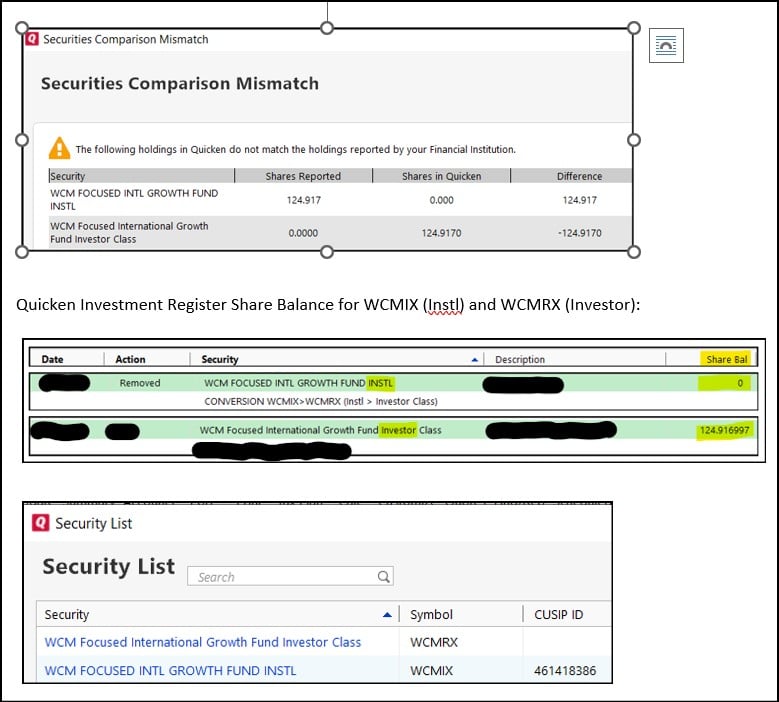Click the right-middle image resize handle
The width and height of the screenshot is (779, 702).
click(x=633, y=140)
